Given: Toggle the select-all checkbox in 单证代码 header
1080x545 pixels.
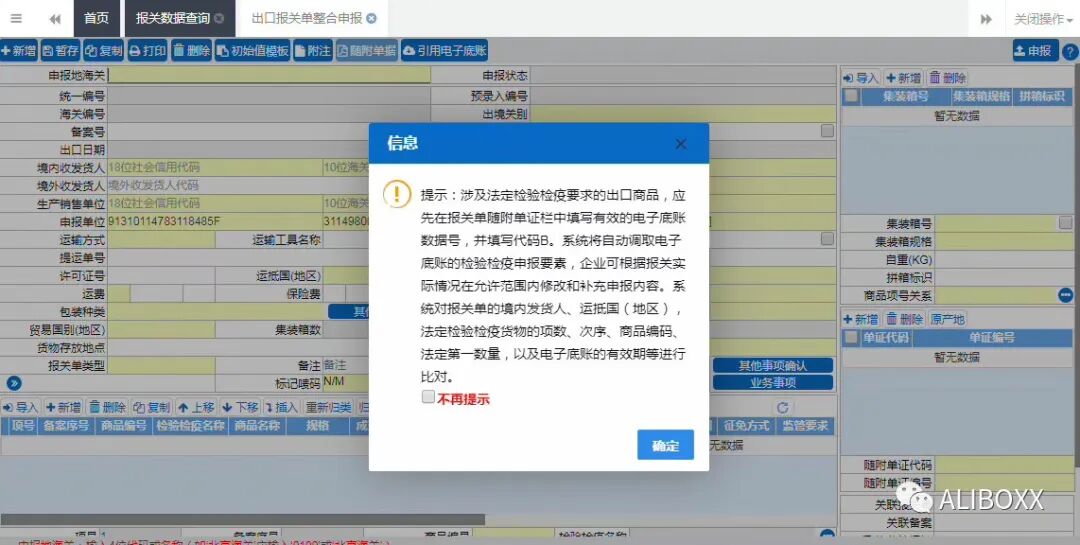Looking at the screenshot, I should pyautogui.click(x=851, y=338).
